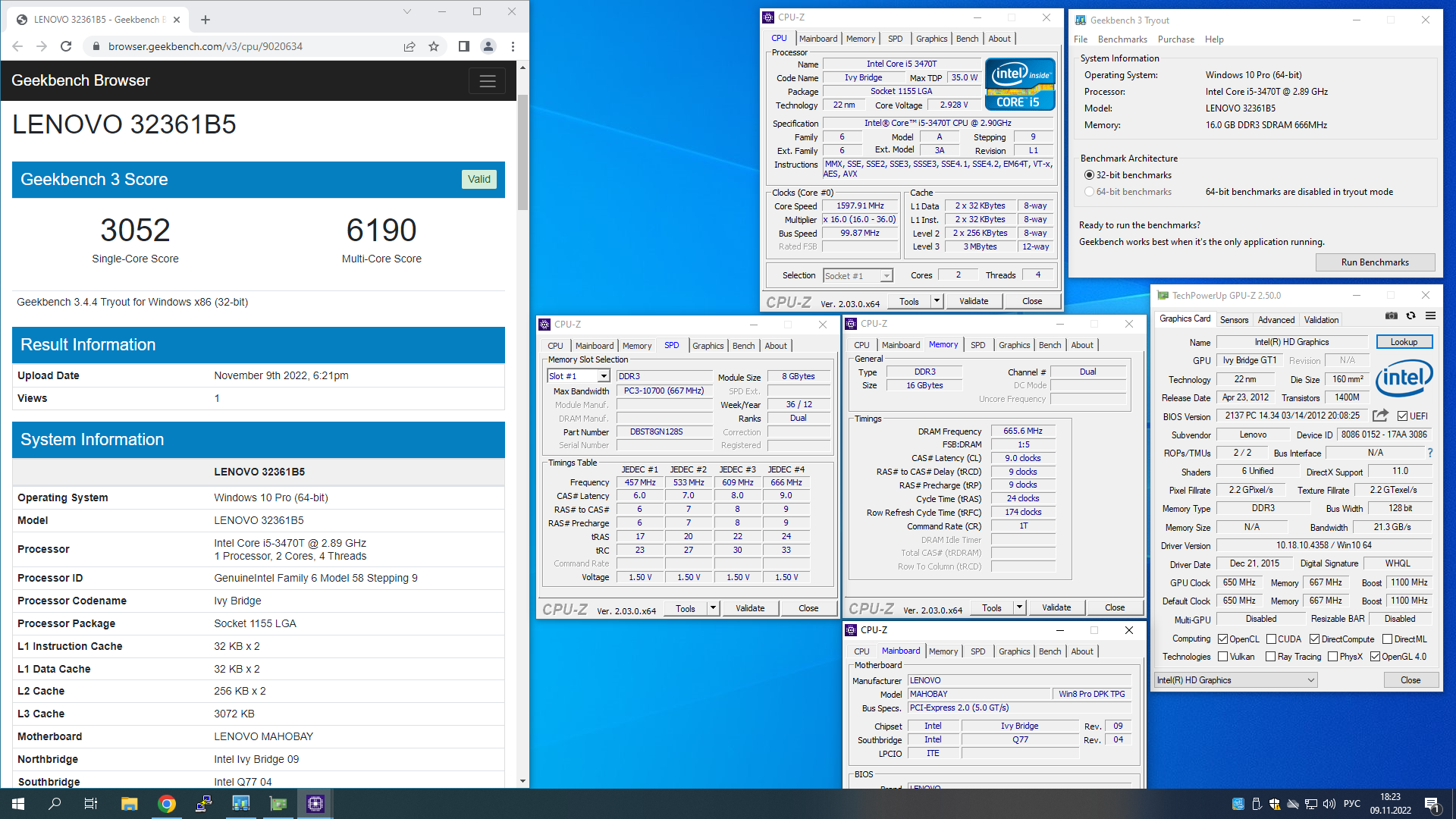Image resolution: width=1456 pixels, height=819 pixels.
Task: Go back in Chrome
Action: click(17, 46)
